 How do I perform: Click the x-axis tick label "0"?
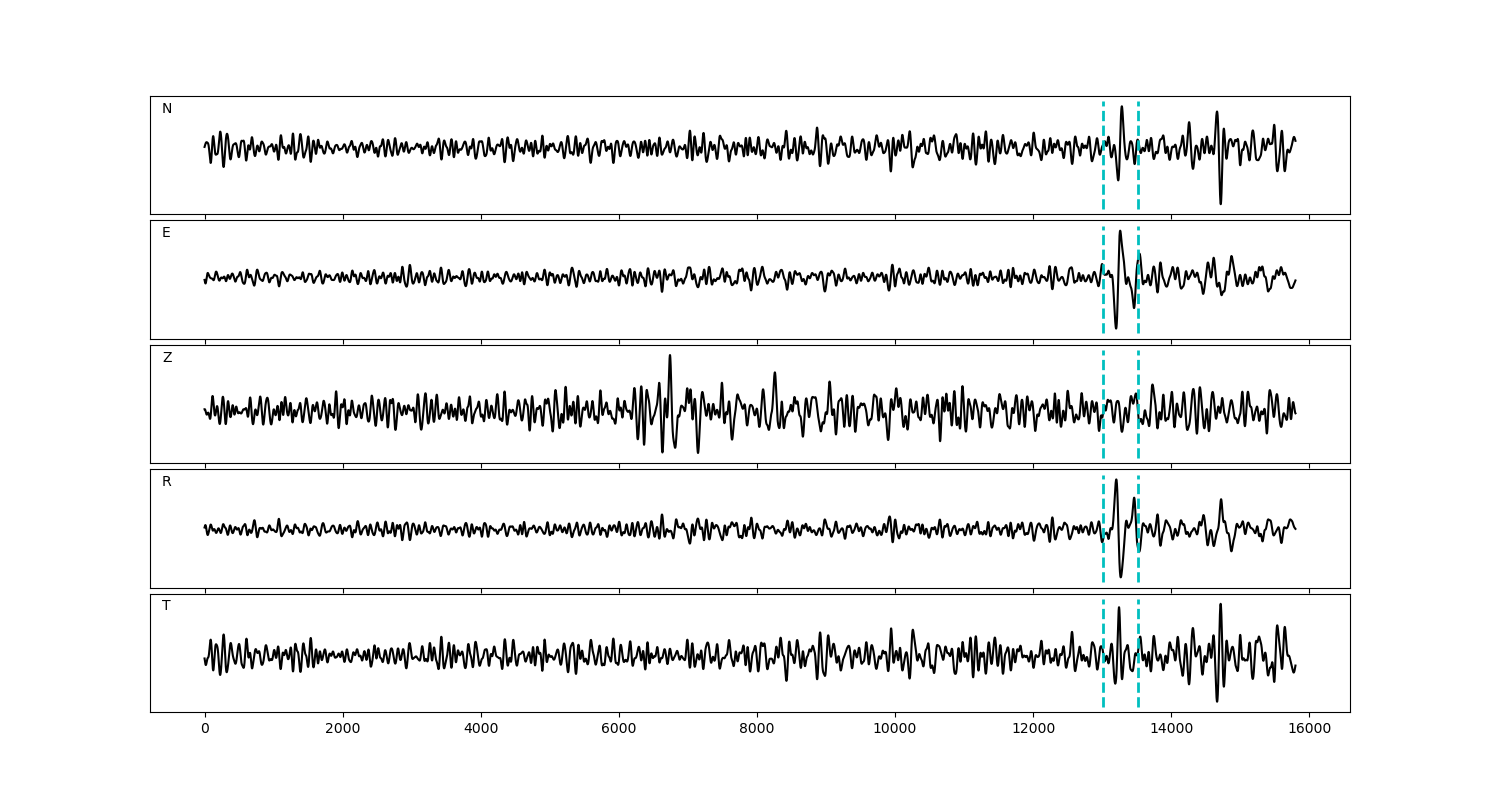(205, 730)
